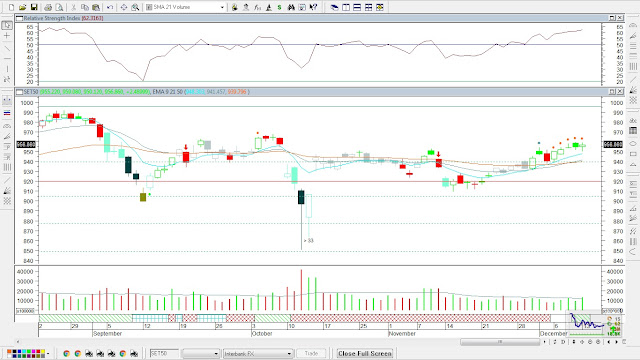
Task: Select the four-arrow chooser icon in the toolbar
Action: coord(124,7)
